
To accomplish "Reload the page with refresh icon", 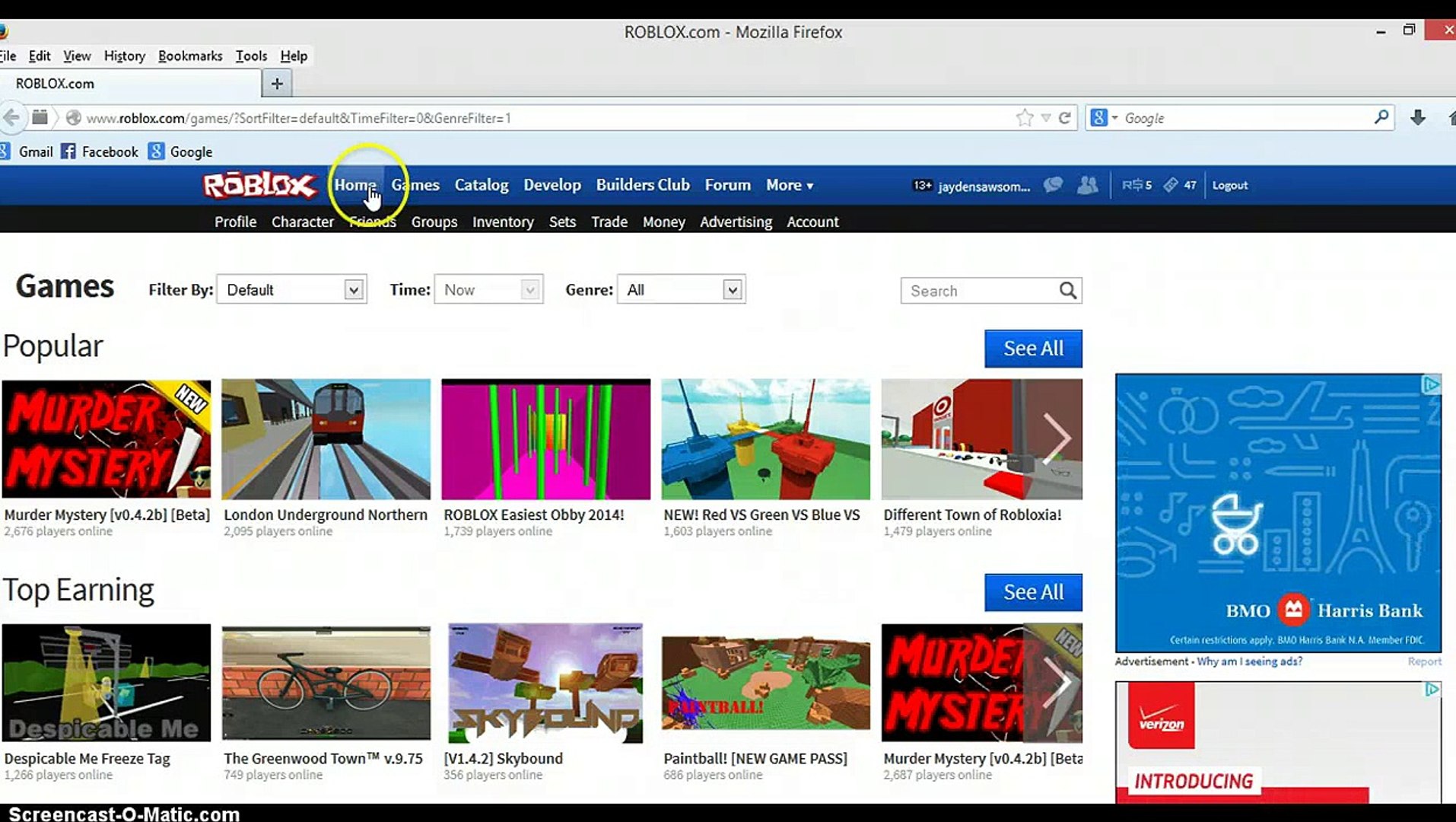I will pos(1065,118).
